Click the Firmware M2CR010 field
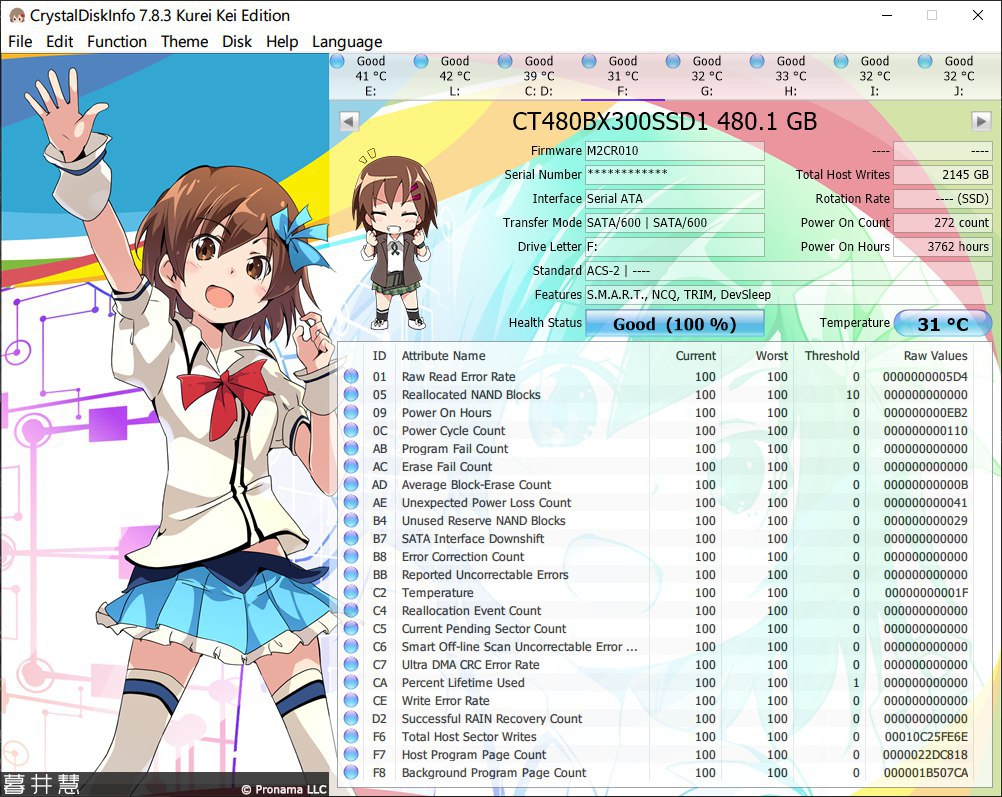This screenshot has width=1002, height=797. click(x=675, y=151)
